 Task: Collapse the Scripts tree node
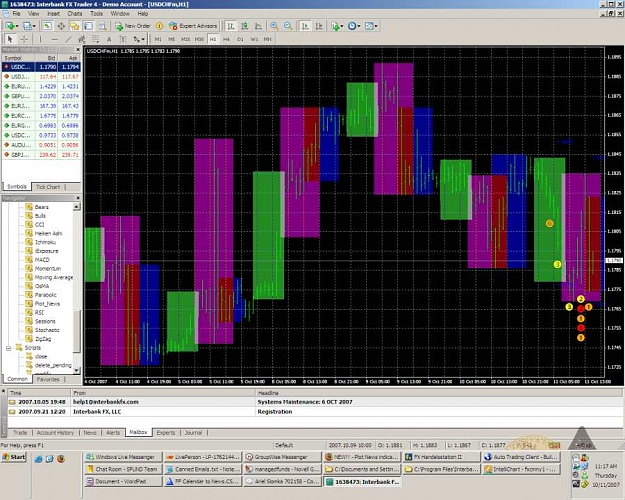8,348
